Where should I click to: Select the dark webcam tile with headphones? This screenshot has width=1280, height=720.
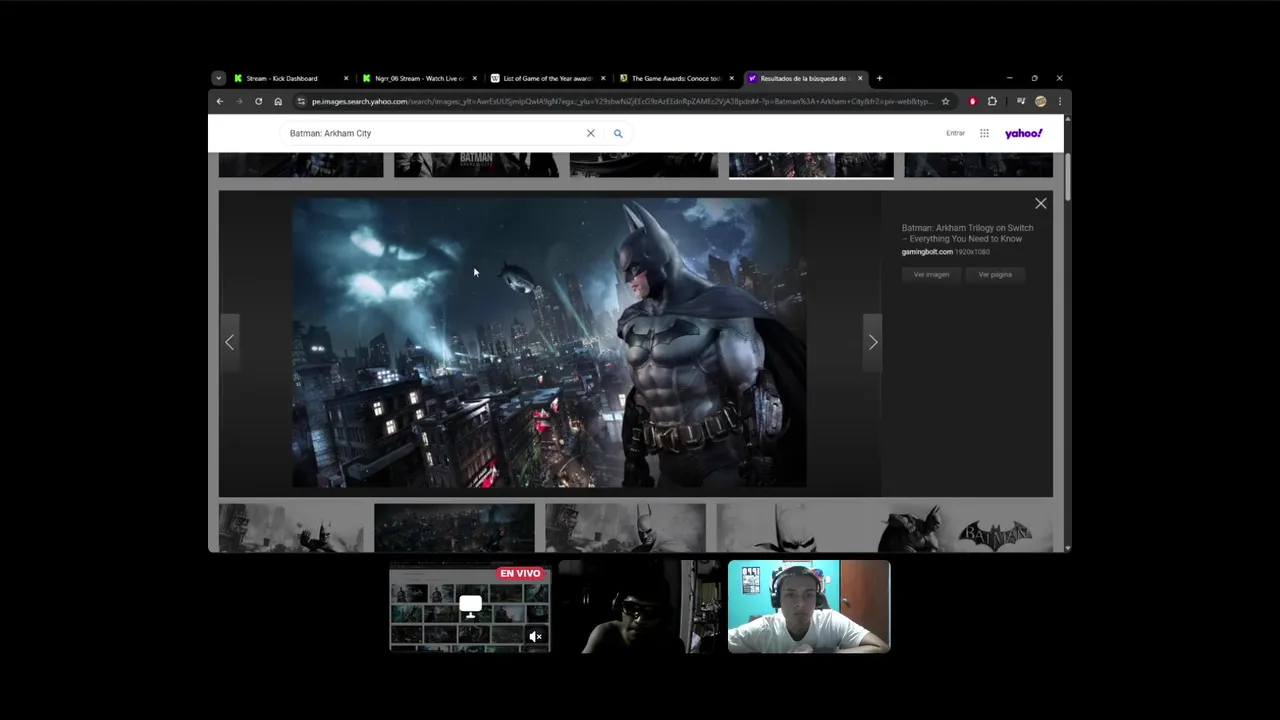(x=639, y=607)
